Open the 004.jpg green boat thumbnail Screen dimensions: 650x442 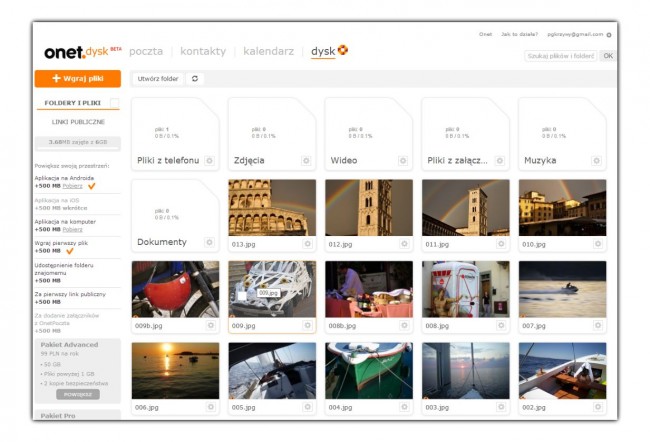[369, 371]
